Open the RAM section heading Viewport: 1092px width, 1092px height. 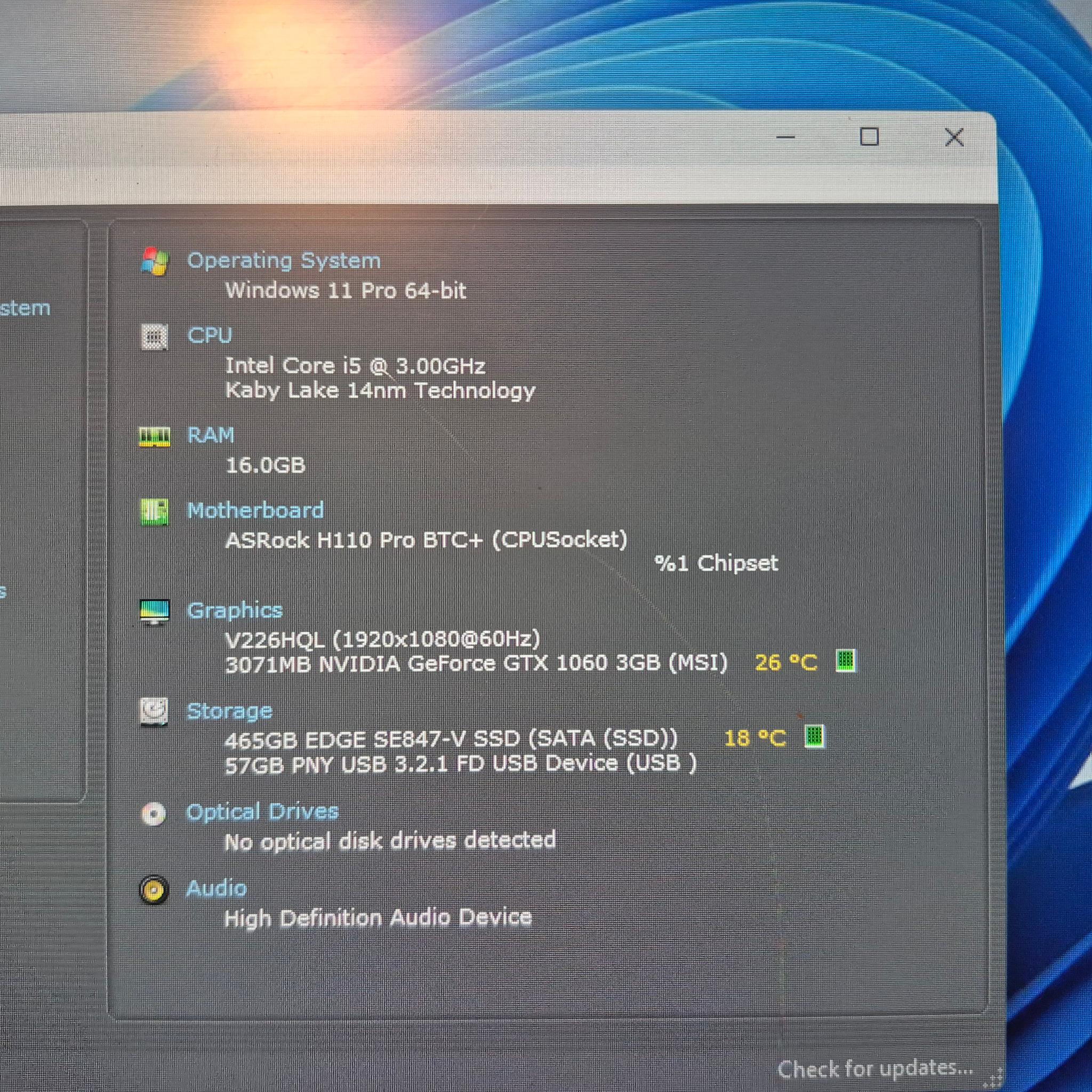[x=211, y=435]
